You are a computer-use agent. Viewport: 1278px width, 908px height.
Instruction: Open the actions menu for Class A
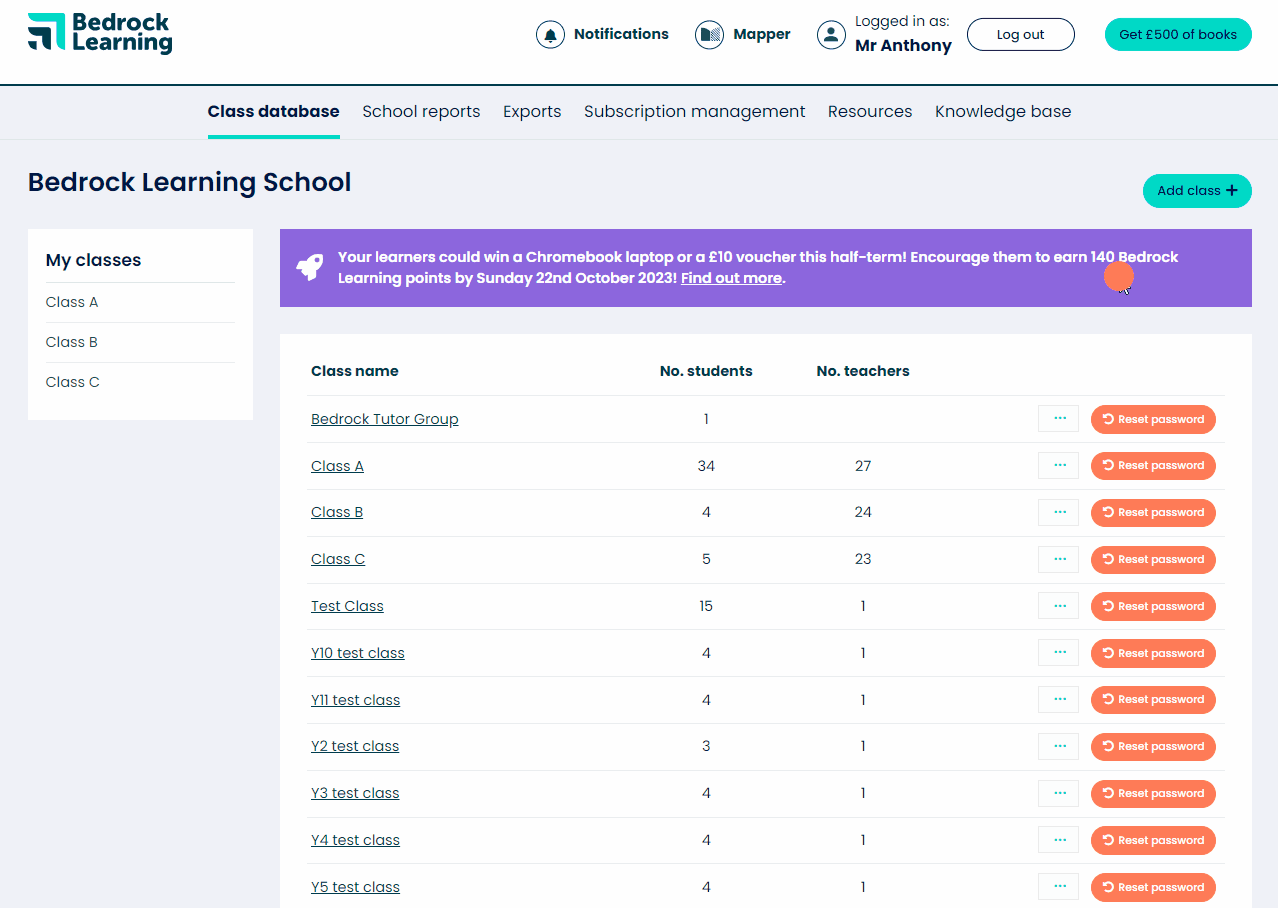click(1058, 465)
